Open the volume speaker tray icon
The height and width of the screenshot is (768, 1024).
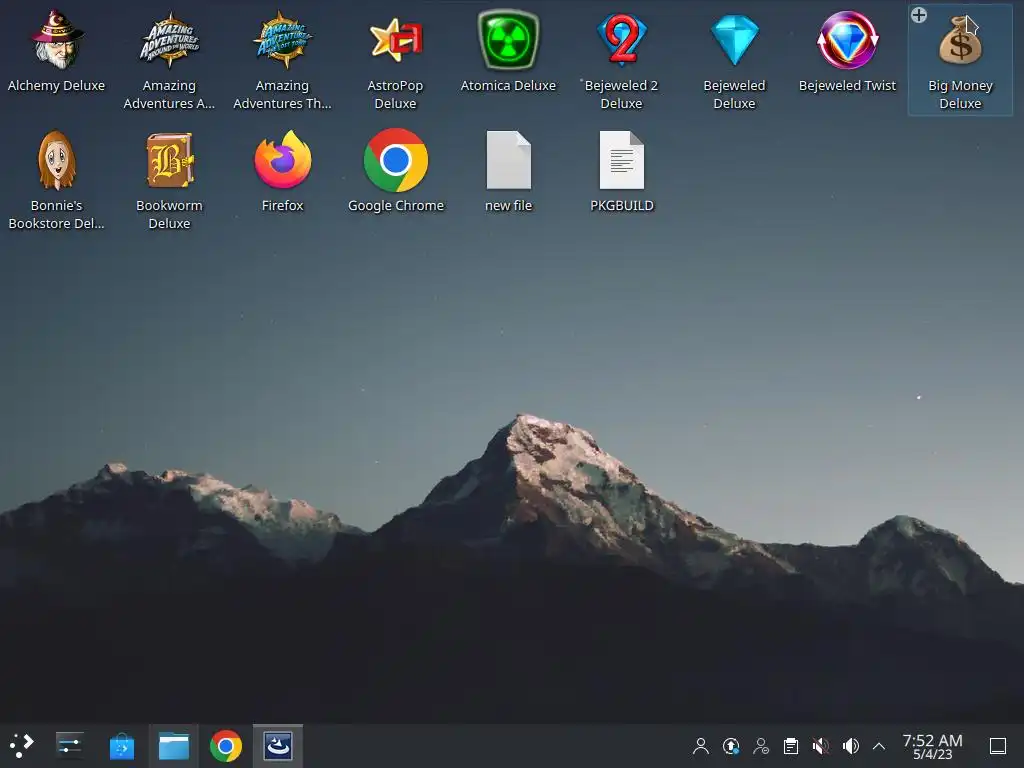[851, 746]
